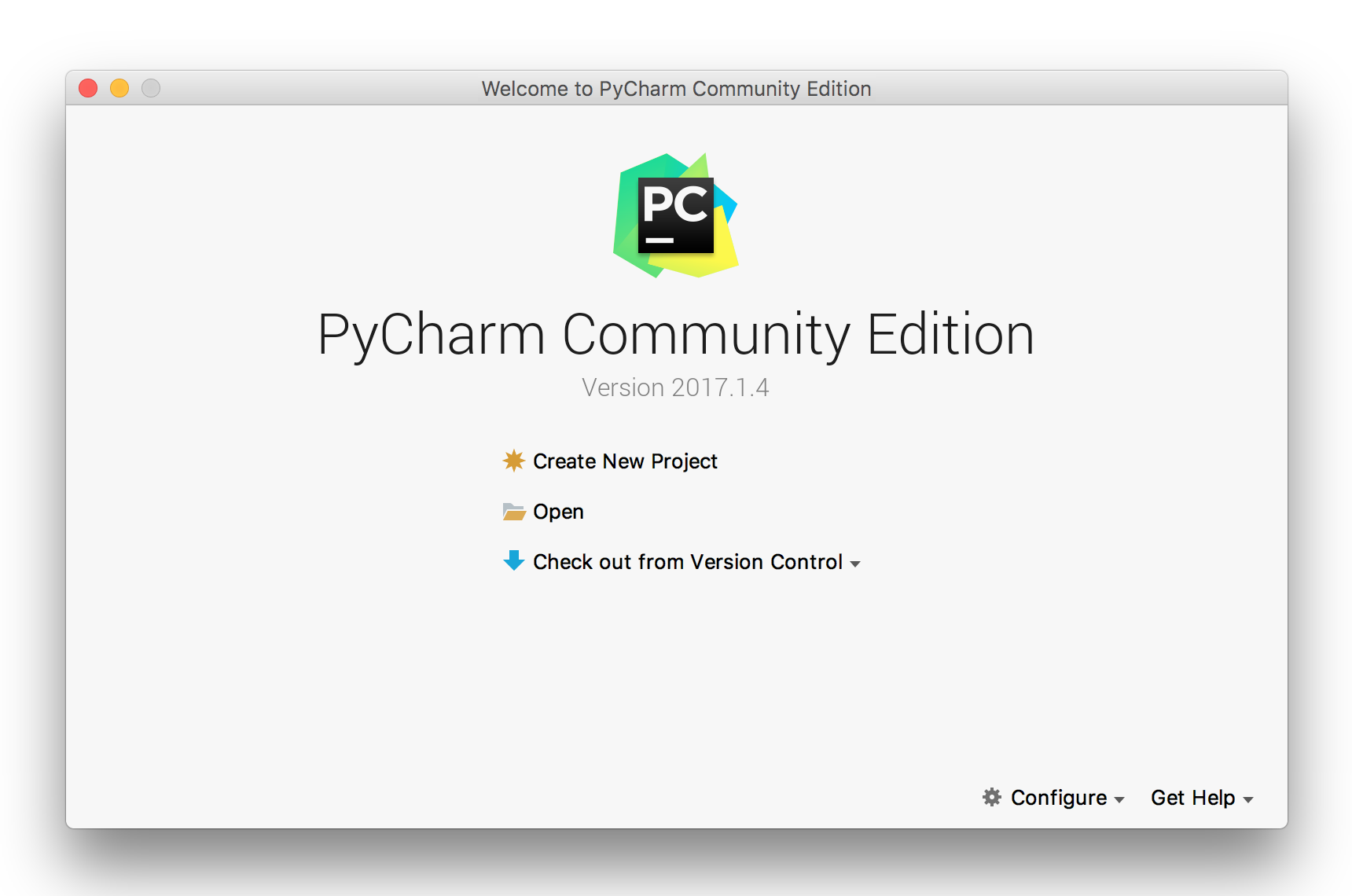
Task: Select Create New Project
Action: [625, 461]
